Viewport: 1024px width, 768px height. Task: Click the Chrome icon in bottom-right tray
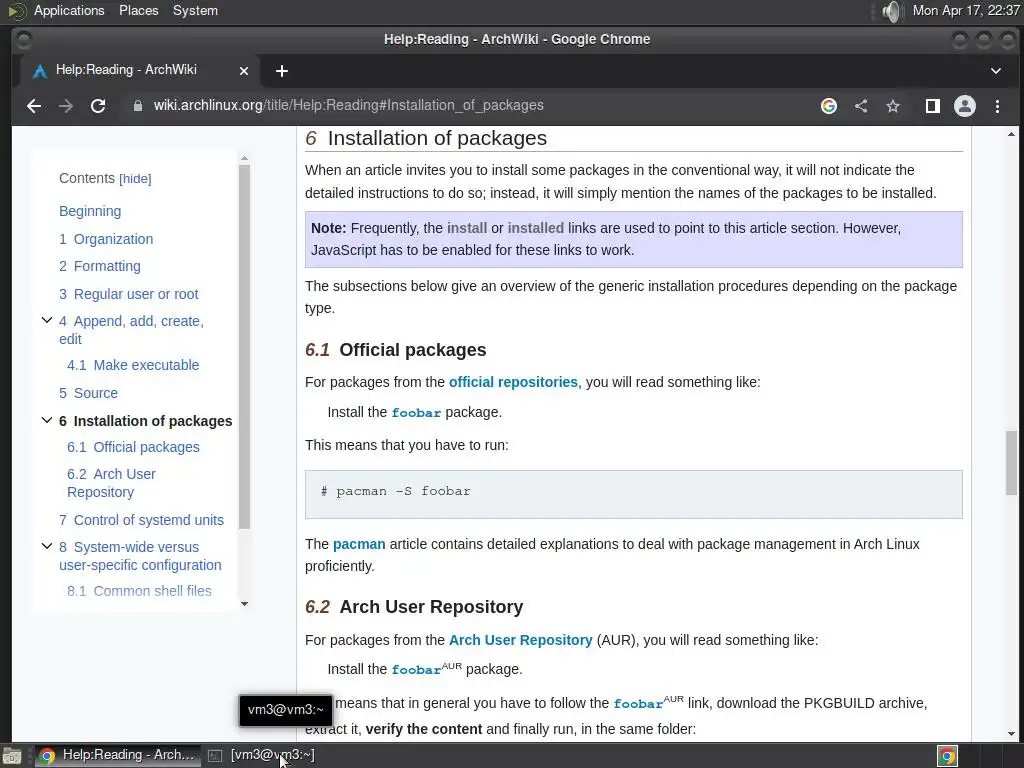[948, 756]
